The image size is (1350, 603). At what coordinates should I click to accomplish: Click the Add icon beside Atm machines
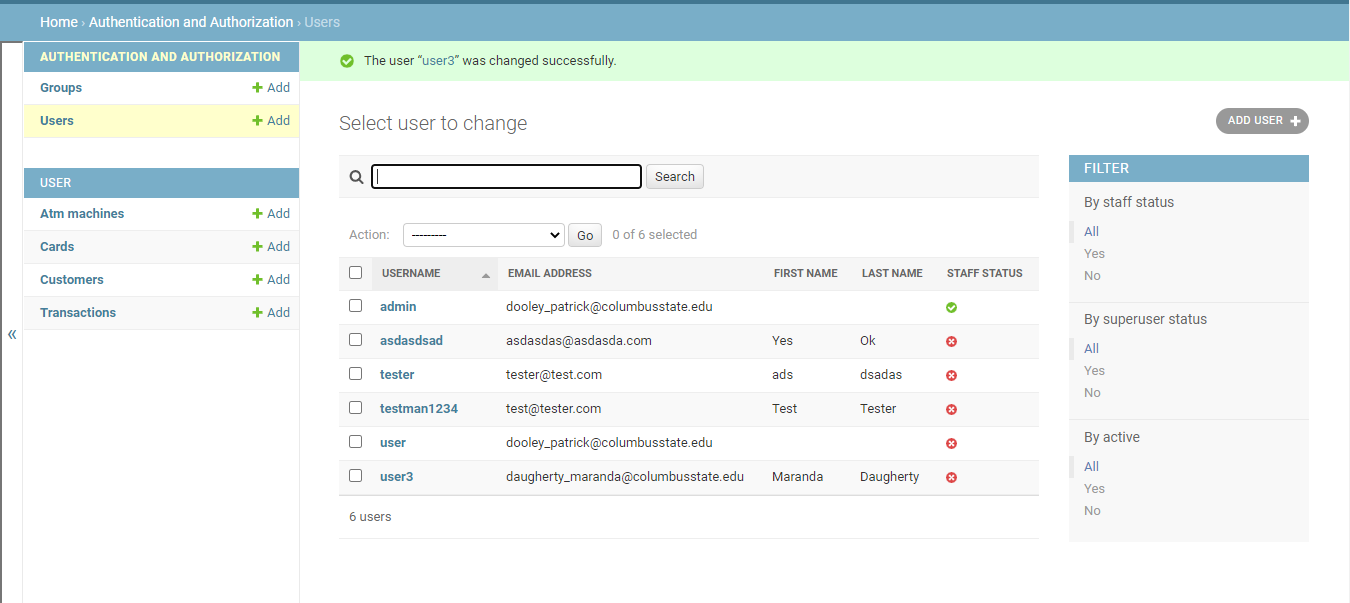257,214
